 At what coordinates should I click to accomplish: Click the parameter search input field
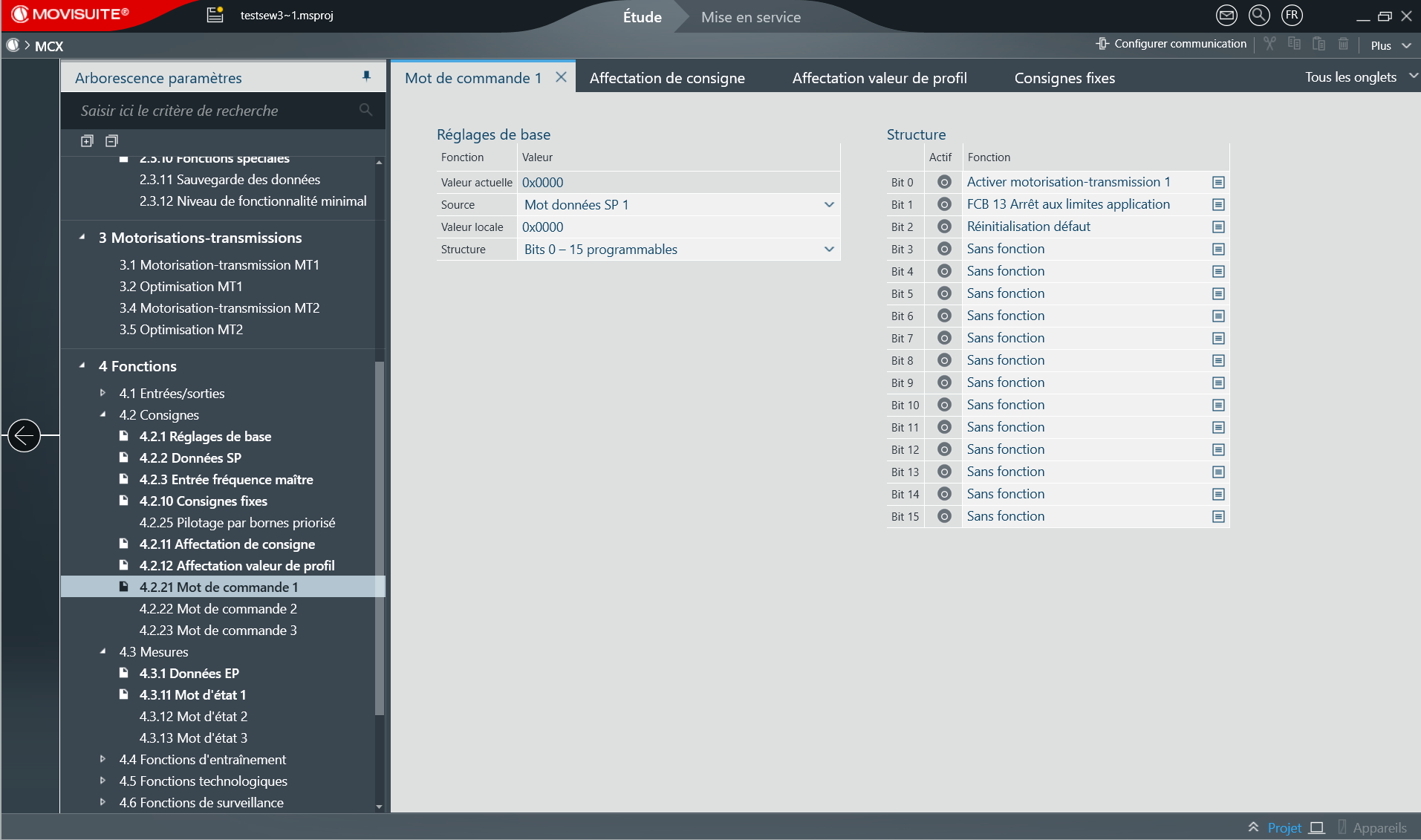[x=215, y=111]
